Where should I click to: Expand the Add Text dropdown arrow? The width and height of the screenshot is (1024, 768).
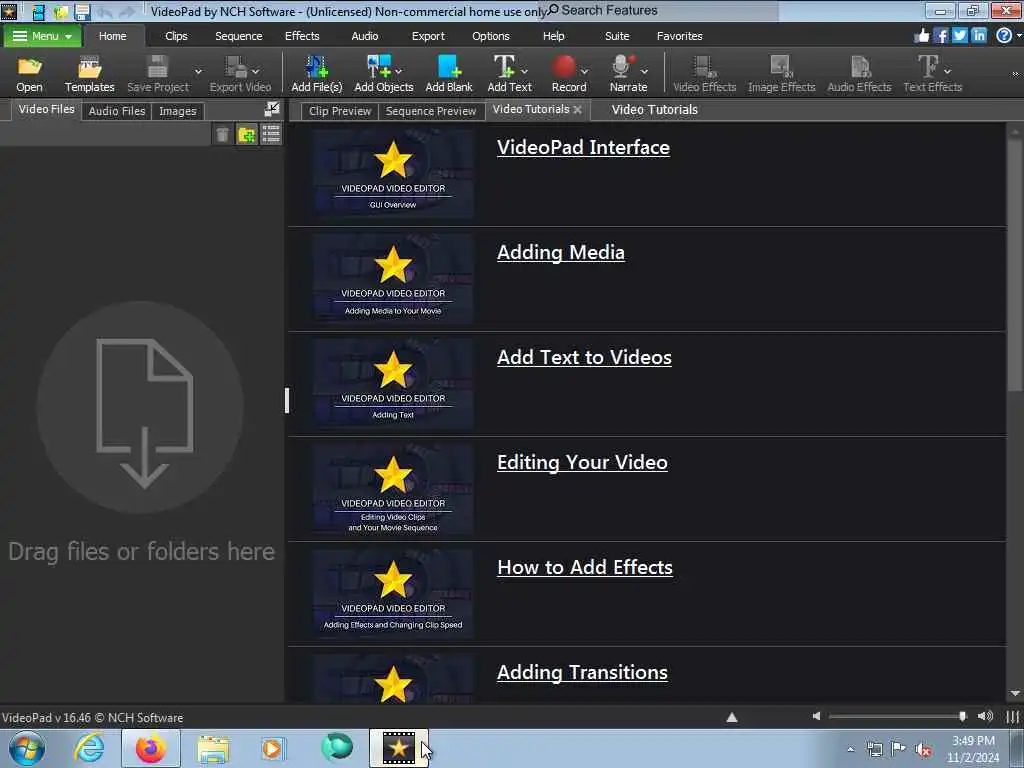(x=524, y=71)
